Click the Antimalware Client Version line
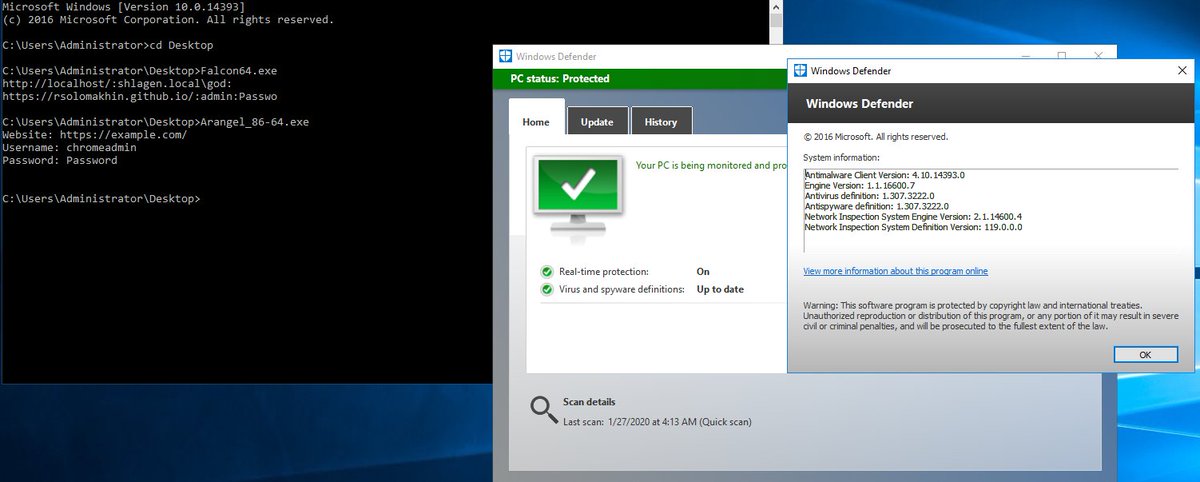This screenshot has height=482, width=1200. pos(884,175)
